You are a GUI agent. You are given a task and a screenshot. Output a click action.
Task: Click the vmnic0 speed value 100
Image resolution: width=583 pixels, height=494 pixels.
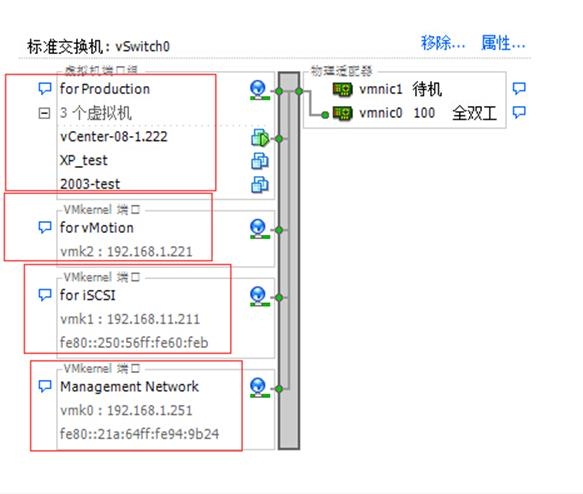pyautogui.click(x=424, y=113)
